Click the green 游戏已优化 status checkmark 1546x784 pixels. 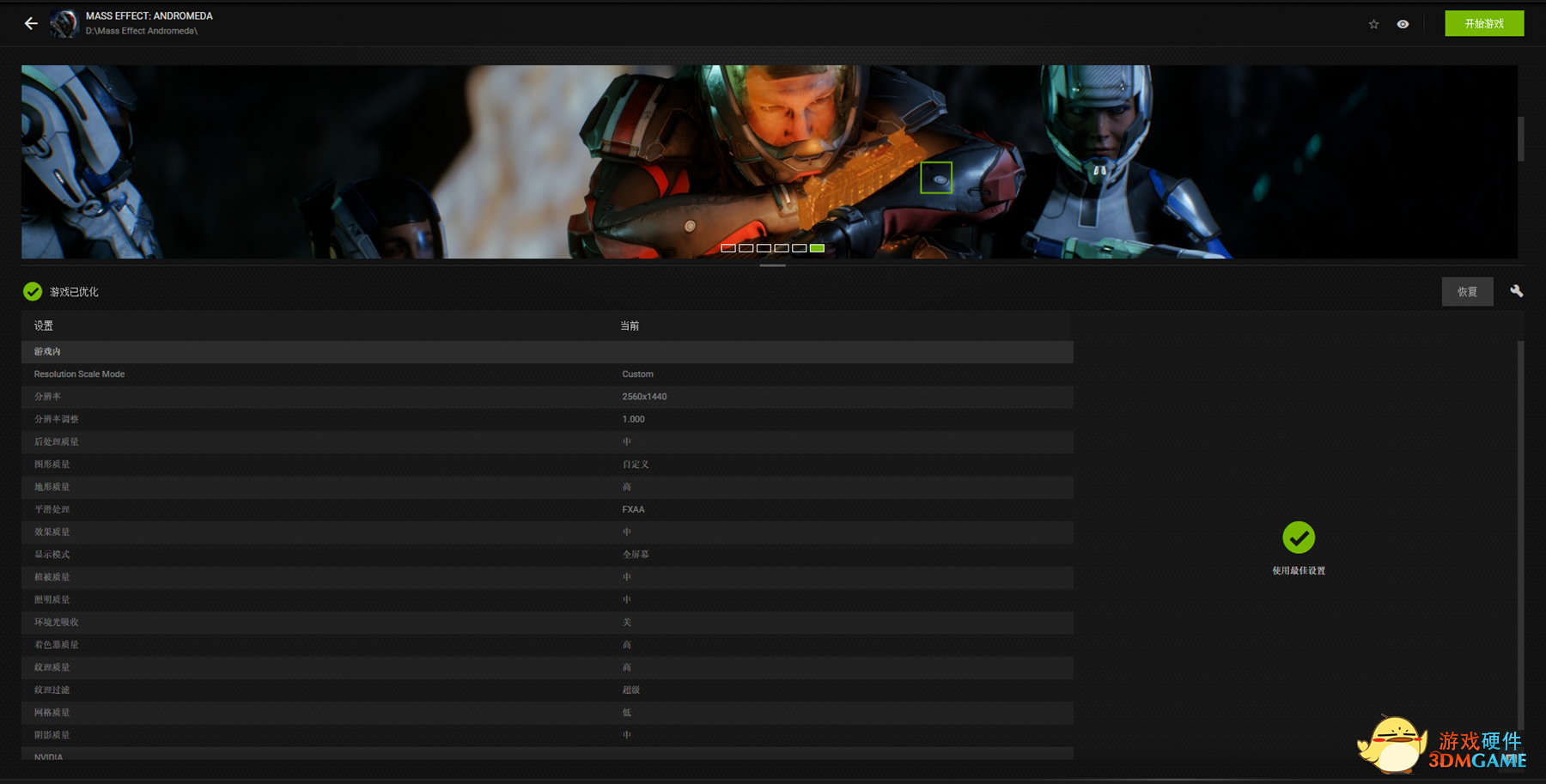pos(33,292)
